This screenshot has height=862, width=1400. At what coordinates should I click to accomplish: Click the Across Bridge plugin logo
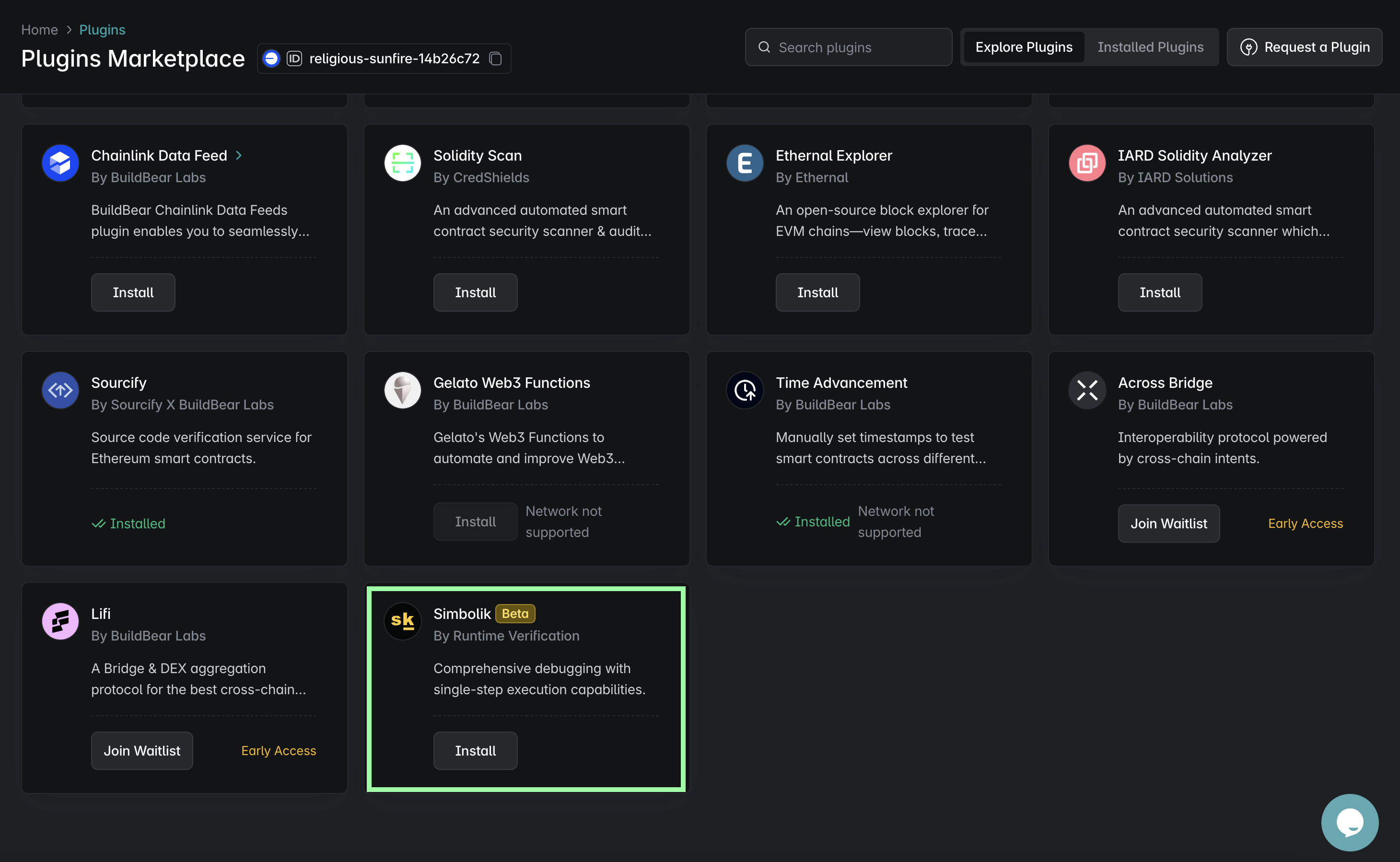1087,391
